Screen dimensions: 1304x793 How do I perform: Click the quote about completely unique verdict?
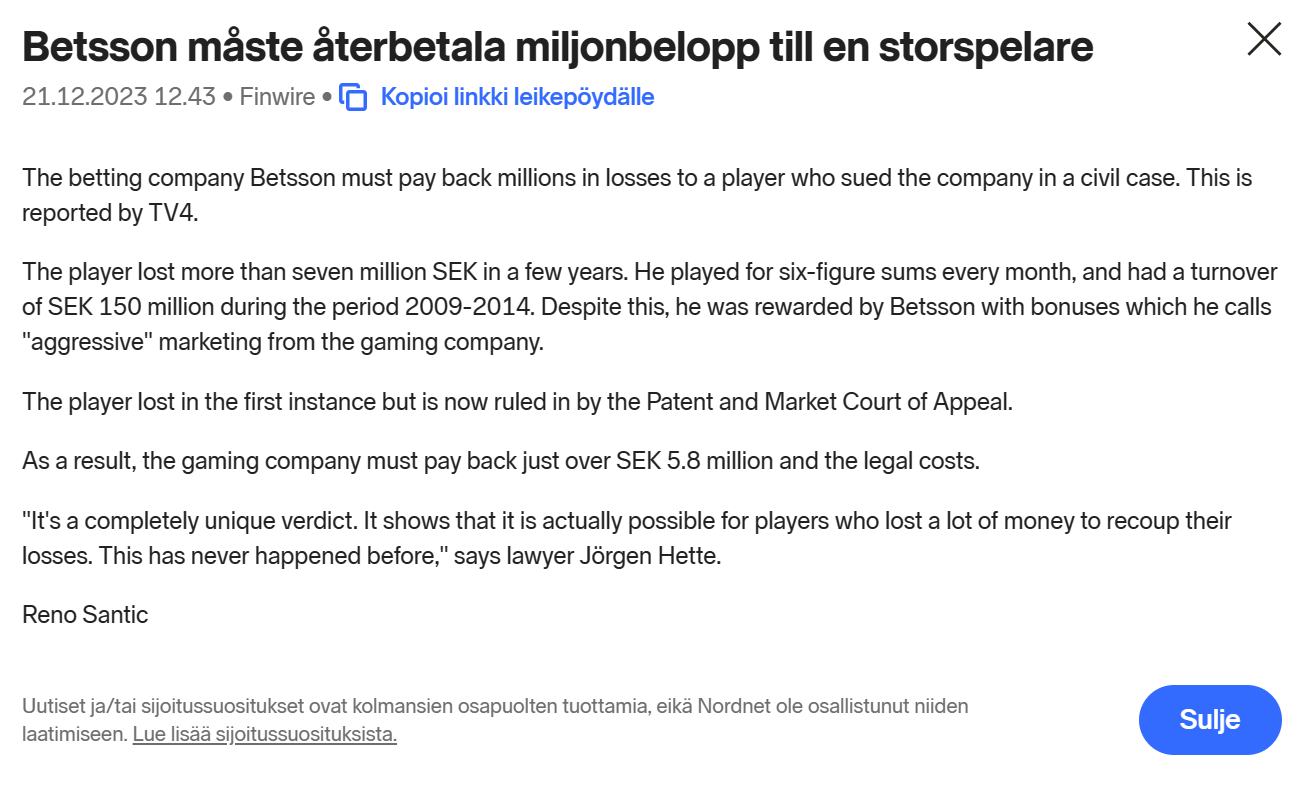click(x=627, y=538)
